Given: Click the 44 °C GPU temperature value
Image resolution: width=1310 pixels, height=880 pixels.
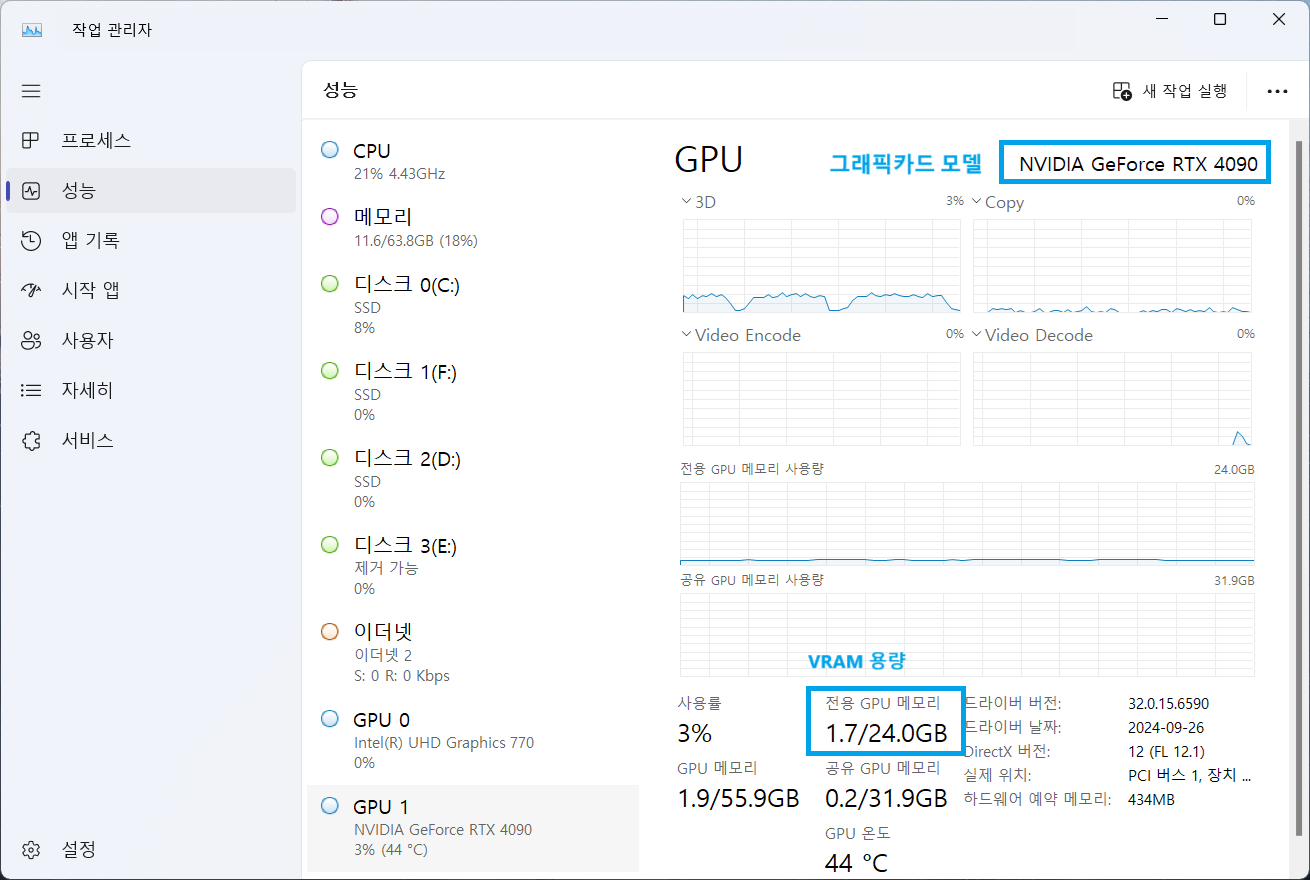Looking at the screenshot, I should [x=856, y=862].
